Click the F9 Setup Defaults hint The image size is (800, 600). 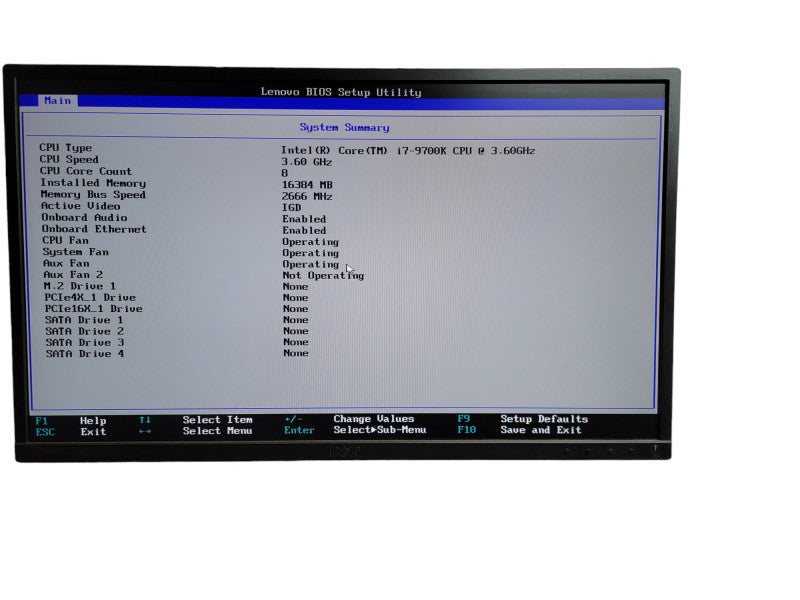[523, 419]
